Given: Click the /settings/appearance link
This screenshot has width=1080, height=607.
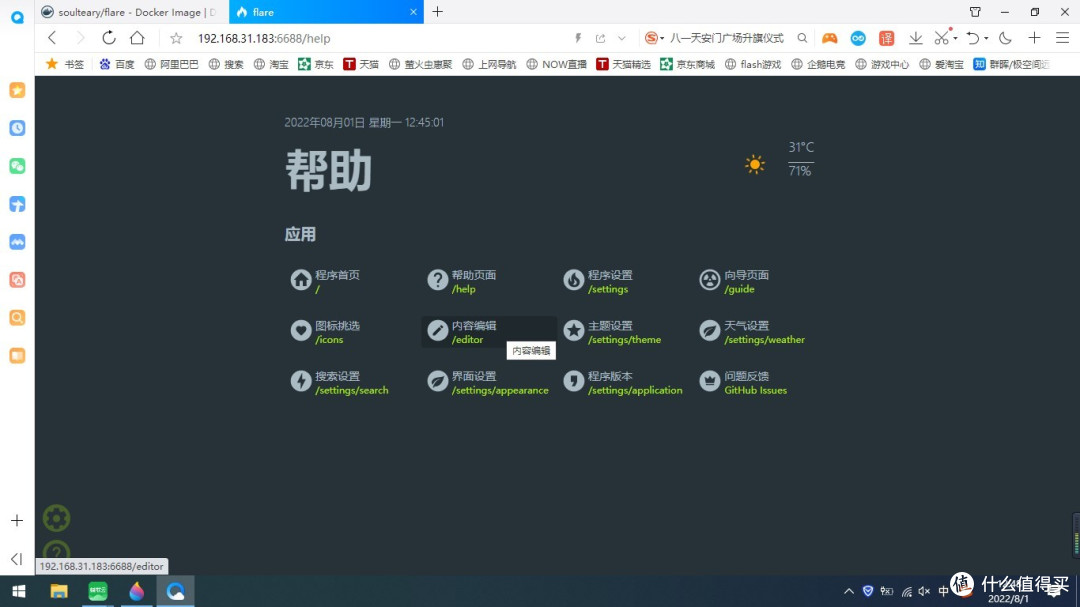Looking at the screenshot, I should [500, 390].
